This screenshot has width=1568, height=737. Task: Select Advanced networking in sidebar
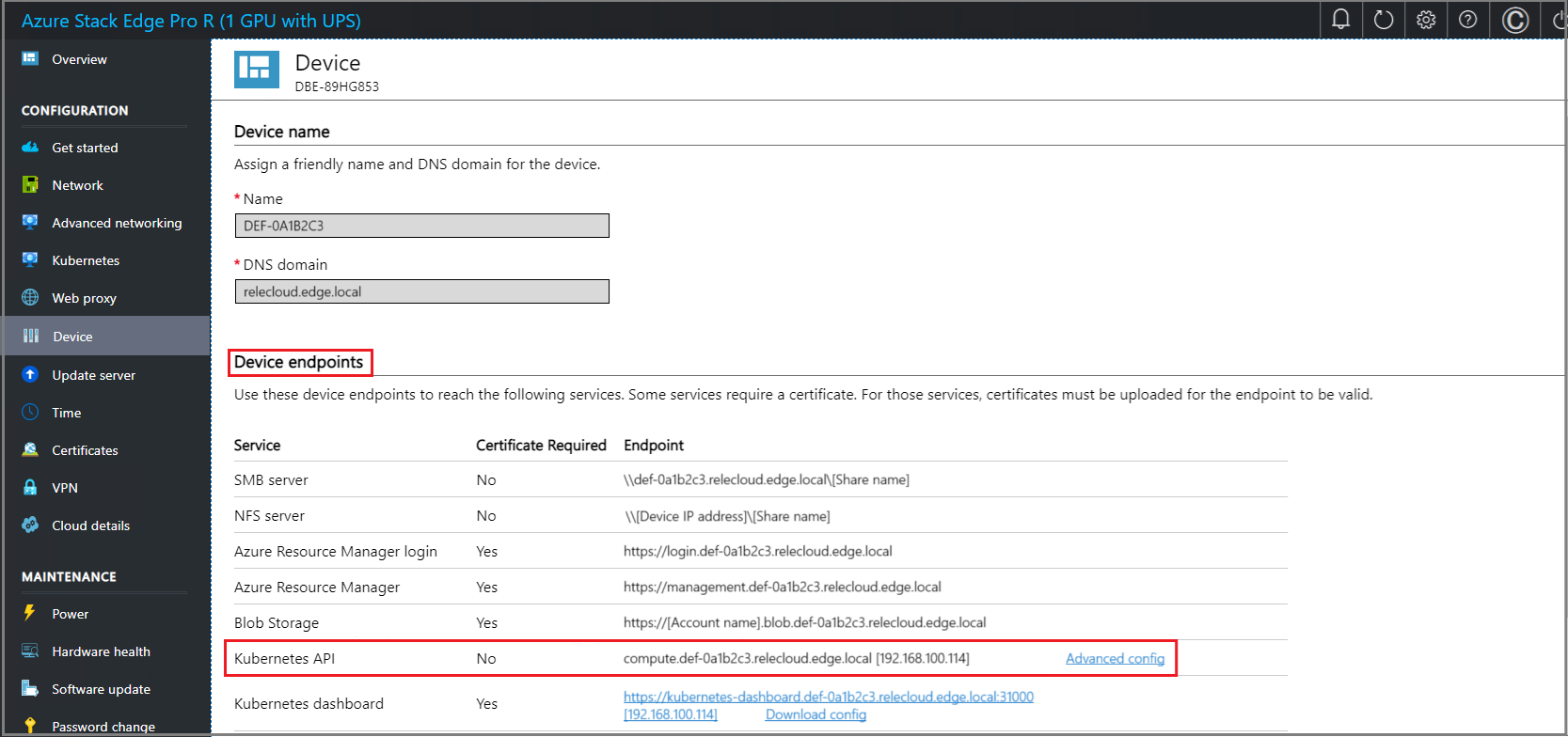tap(117, 223)
